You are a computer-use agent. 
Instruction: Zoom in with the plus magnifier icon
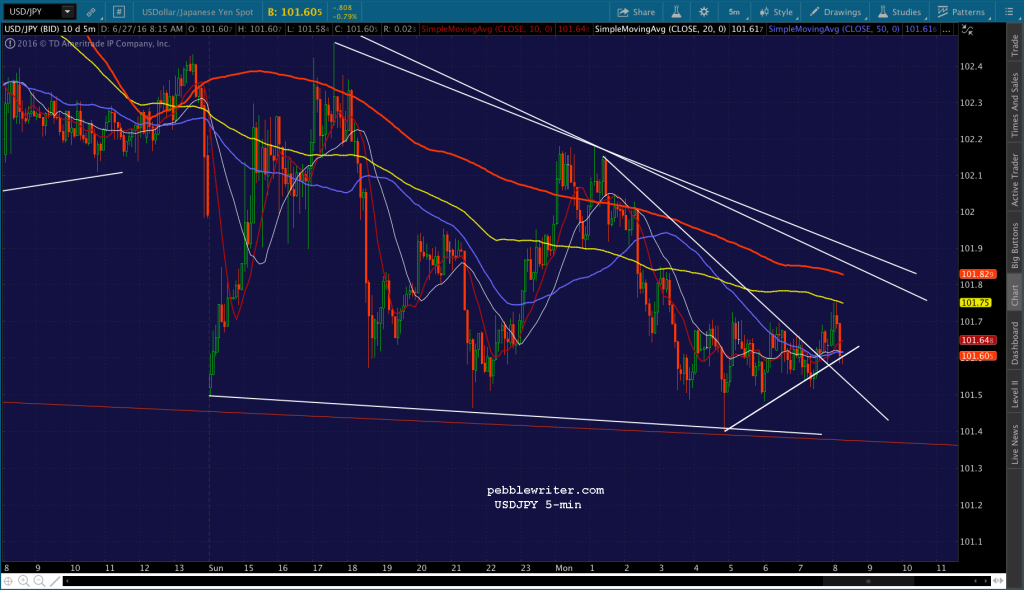pos(24,581)
